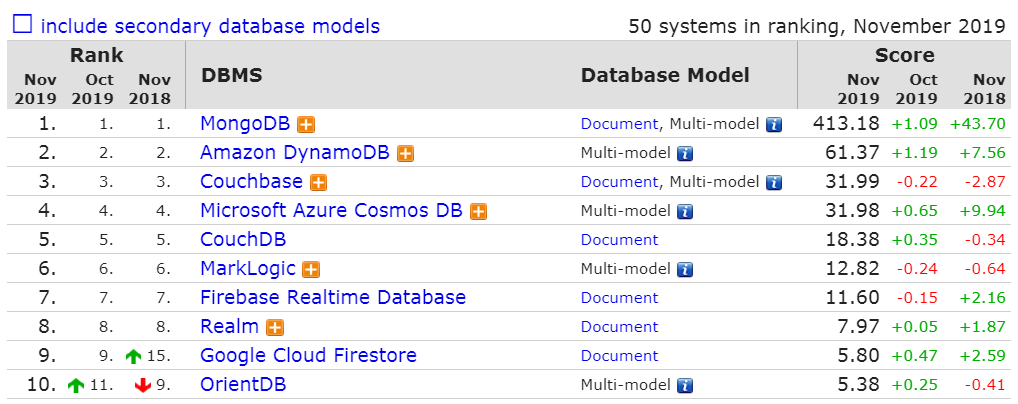Click green up arrow in OrientDB row
Screen dimensions: 1018x404
pos(76,386)
